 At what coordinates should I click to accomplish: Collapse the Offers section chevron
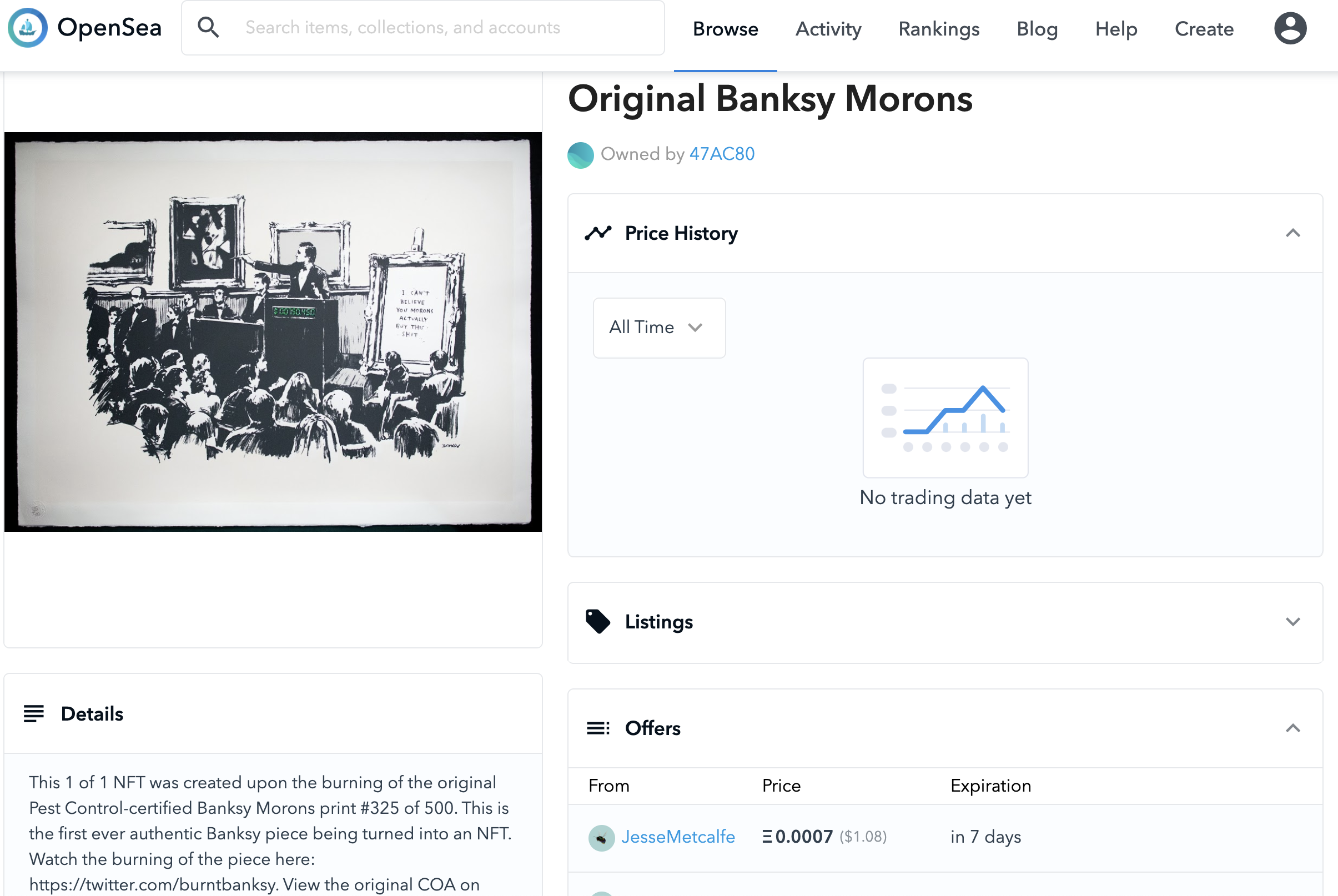pyautogui.click(x=1293, y=728)
